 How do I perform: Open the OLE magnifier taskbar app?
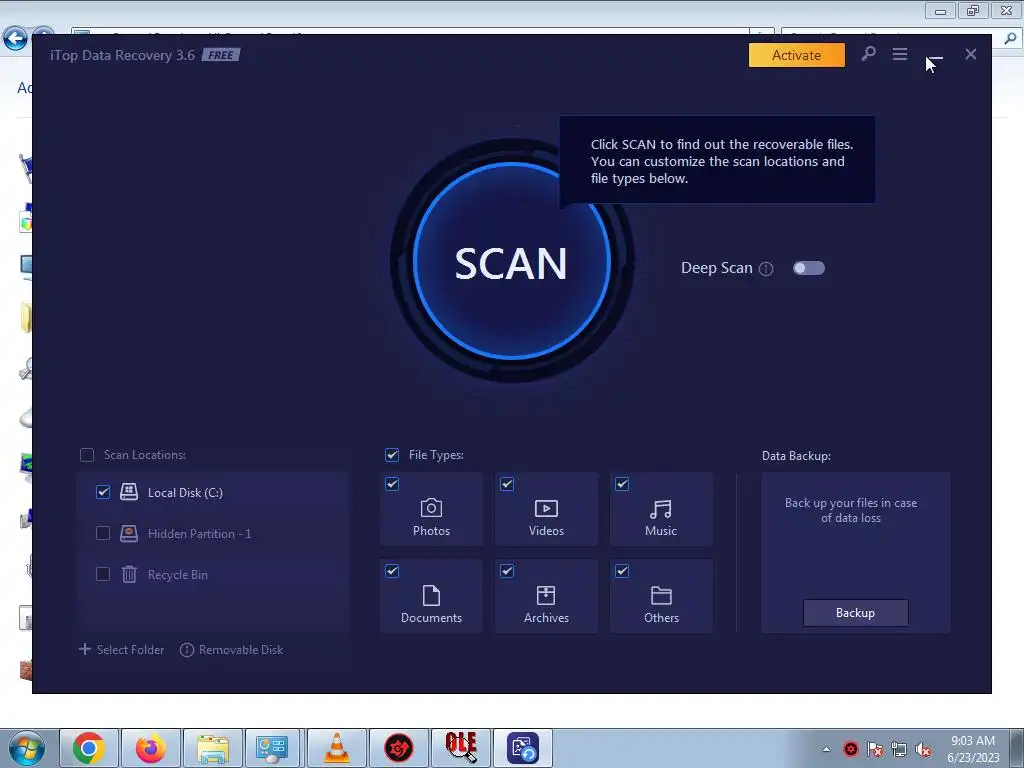461,748
